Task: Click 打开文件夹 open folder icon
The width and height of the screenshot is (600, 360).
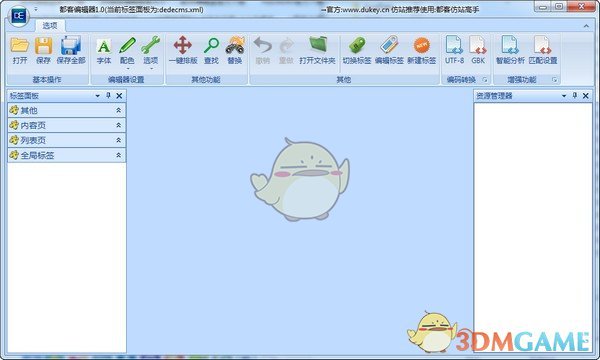Action: [317, 50]
